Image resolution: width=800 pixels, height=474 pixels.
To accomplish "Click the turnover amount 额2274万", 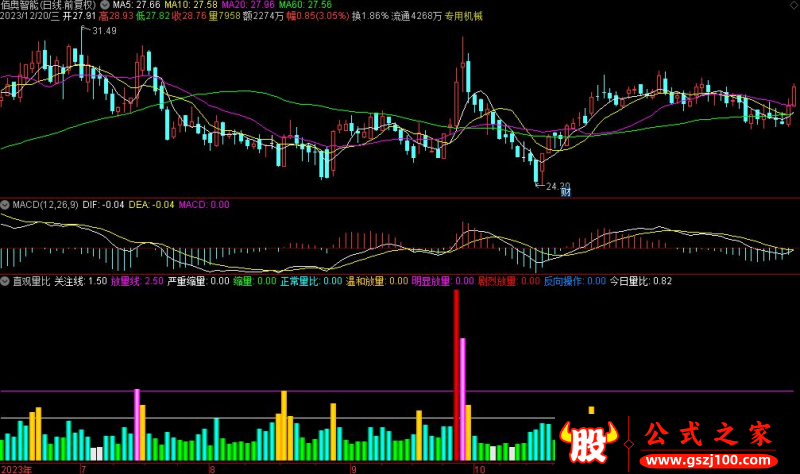I will click(x=263, y=16).
